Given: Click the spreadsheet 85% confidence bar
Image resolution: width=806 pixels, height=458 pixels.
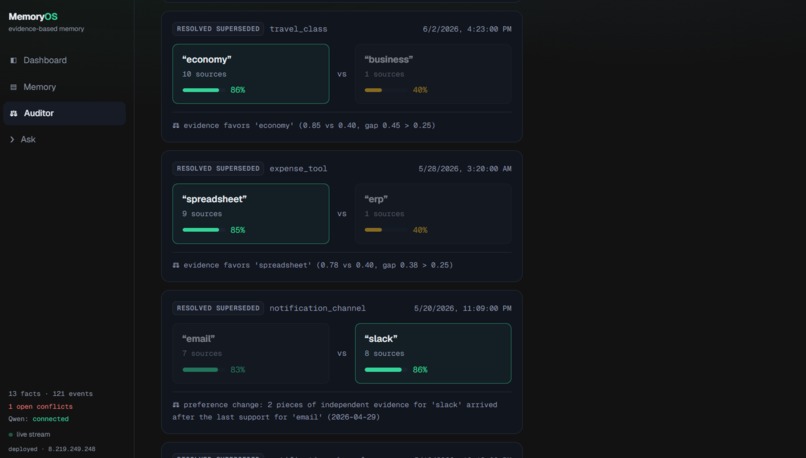Looking at the screenshot, I should (201, 230).
